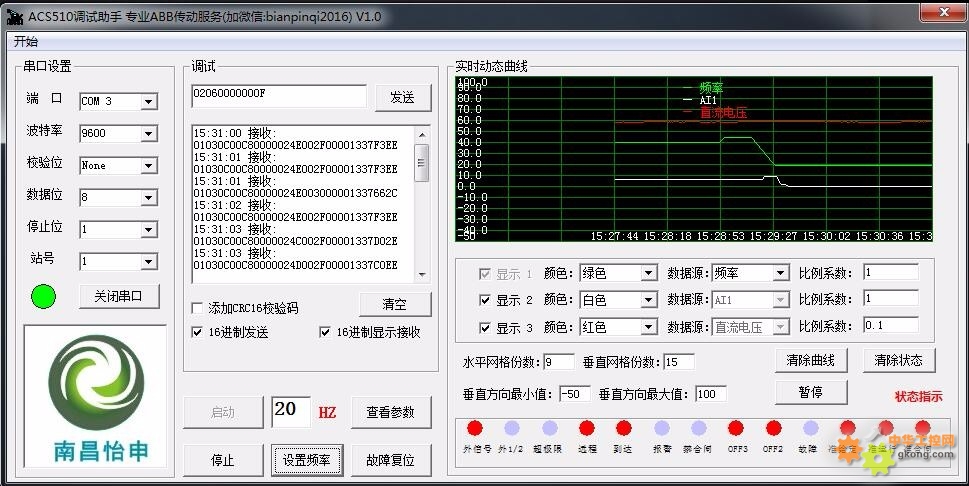This screenshot has width=969, height=486.
Task: Open the 波特率 9600 dropdown
Action: click(x=149, y=134)
